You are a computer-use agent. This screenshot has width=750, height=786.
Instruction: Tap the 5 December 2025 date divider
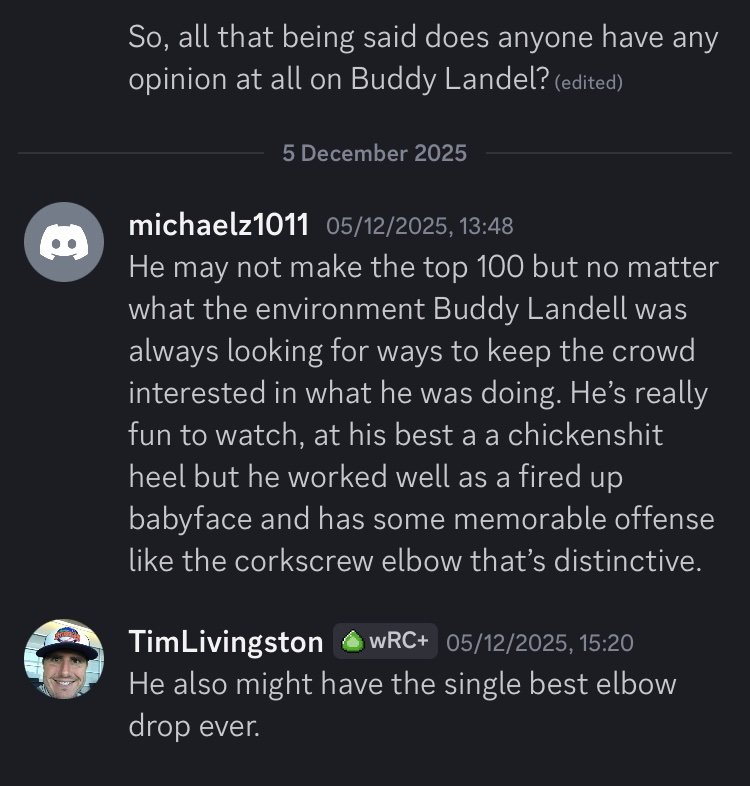(375, 153)
